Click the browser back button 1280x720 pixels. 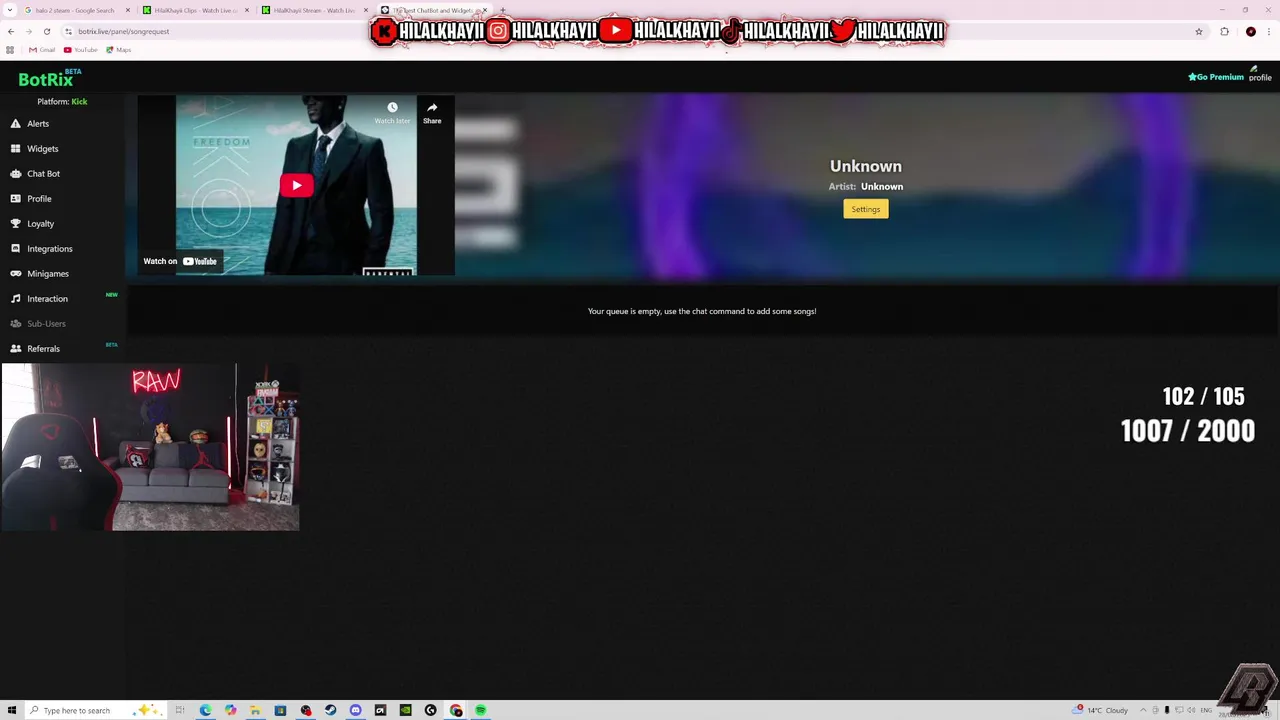click(x=12, y=31)
